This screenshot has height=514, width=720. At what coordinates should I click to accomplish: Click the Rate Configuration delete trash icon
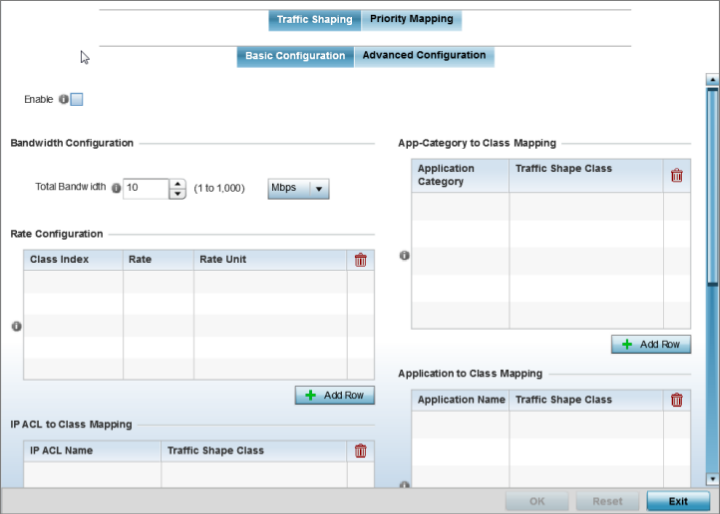360,260
